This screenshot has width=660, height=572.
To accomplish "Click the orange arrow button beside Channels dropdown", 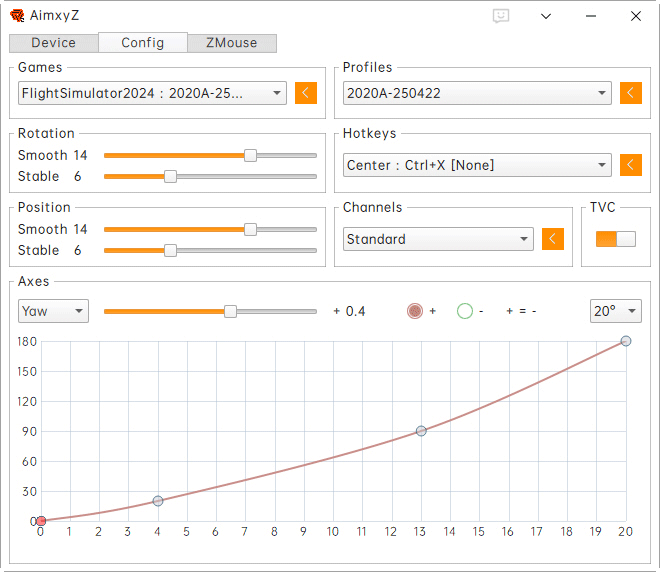I will 553,239.
